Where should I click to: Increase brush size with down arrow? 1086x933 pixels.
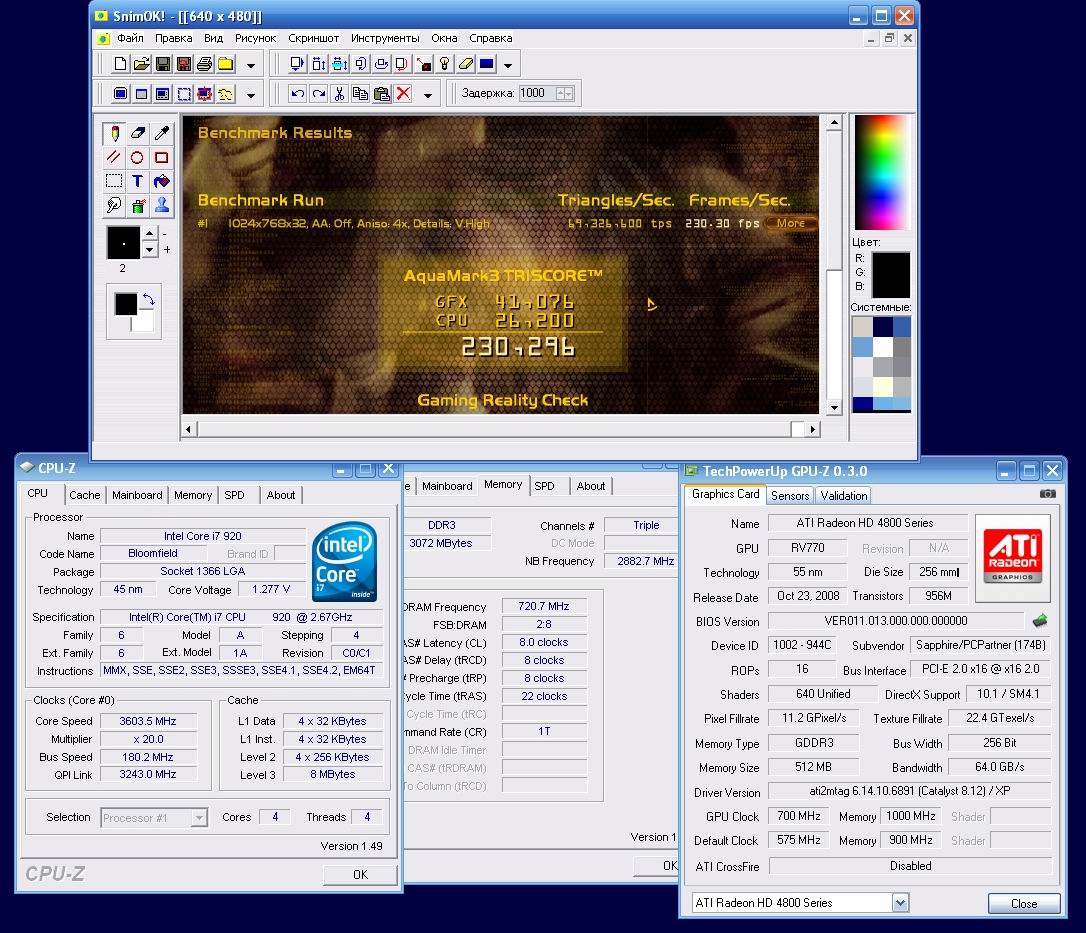coord(150,249)
